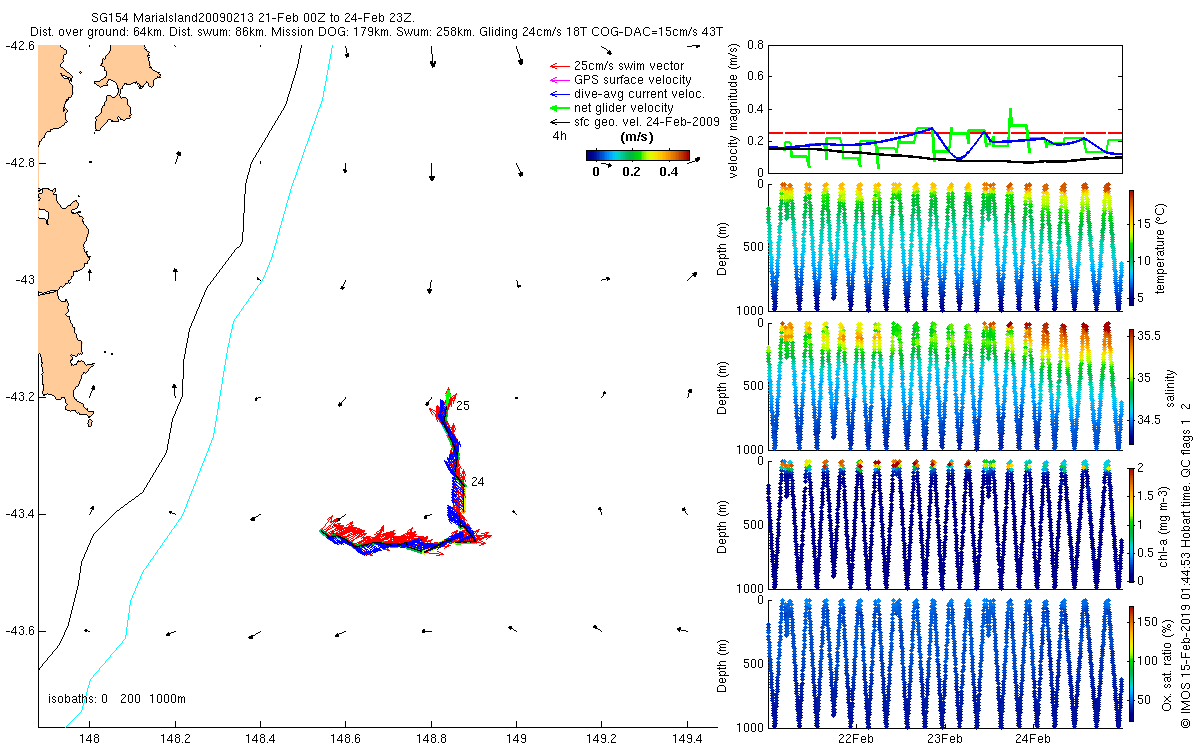
Task: Click the '149.4' longitude tick label
Action: coord(688,739)
